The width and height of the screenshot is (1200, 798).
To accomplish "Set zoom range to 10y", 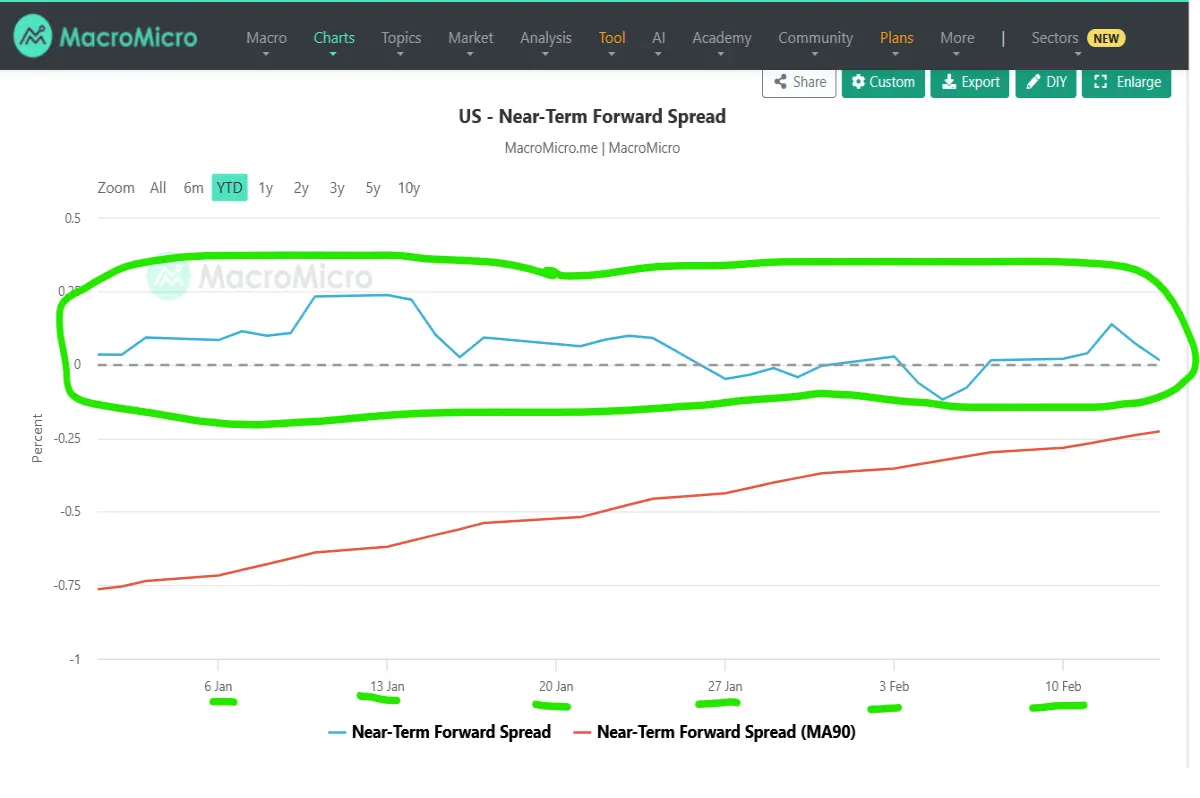I will (409, 188).
